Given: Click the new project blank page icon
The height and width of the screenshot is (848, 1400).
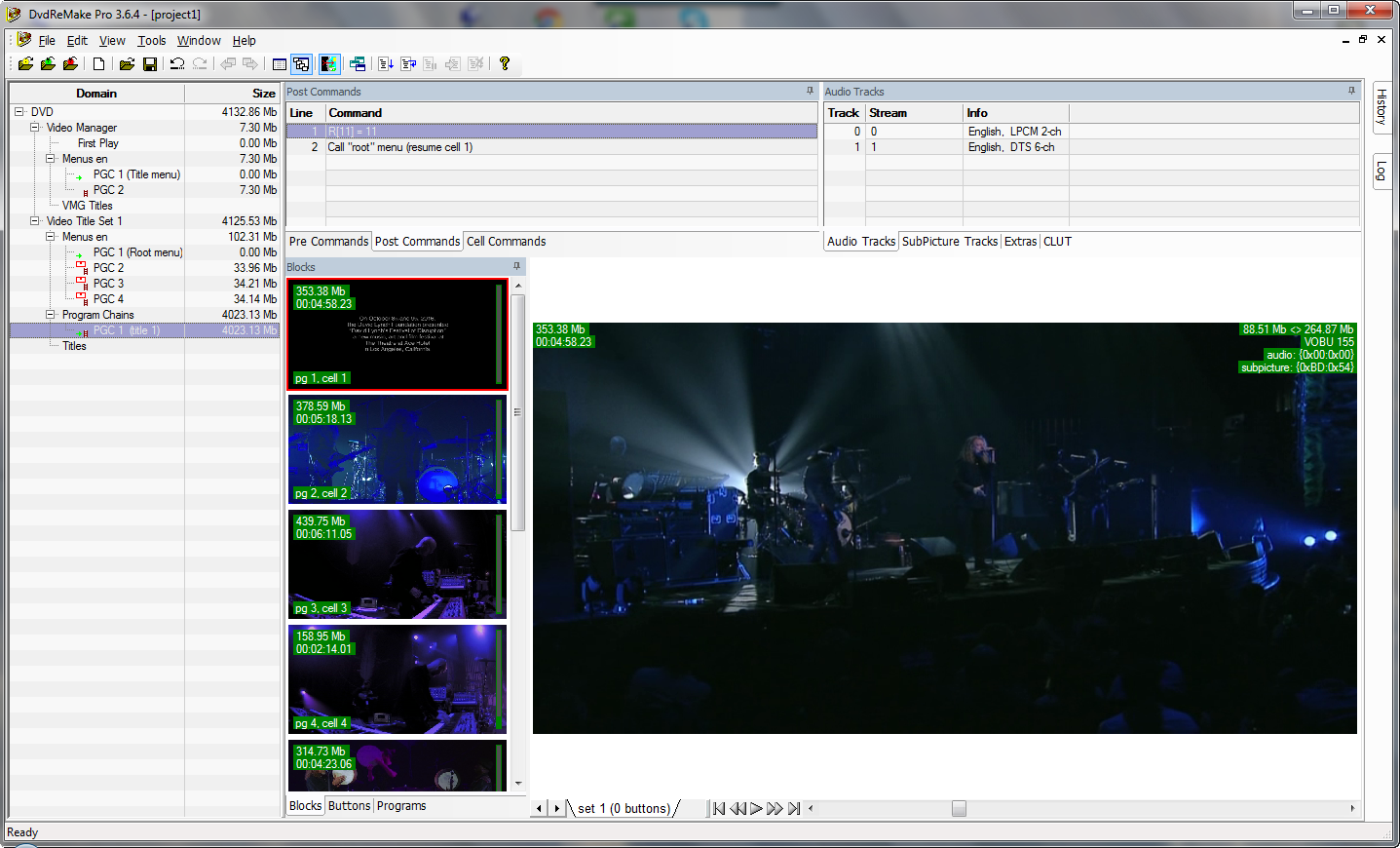Looking at the screenshot, I should click(98, 64).
